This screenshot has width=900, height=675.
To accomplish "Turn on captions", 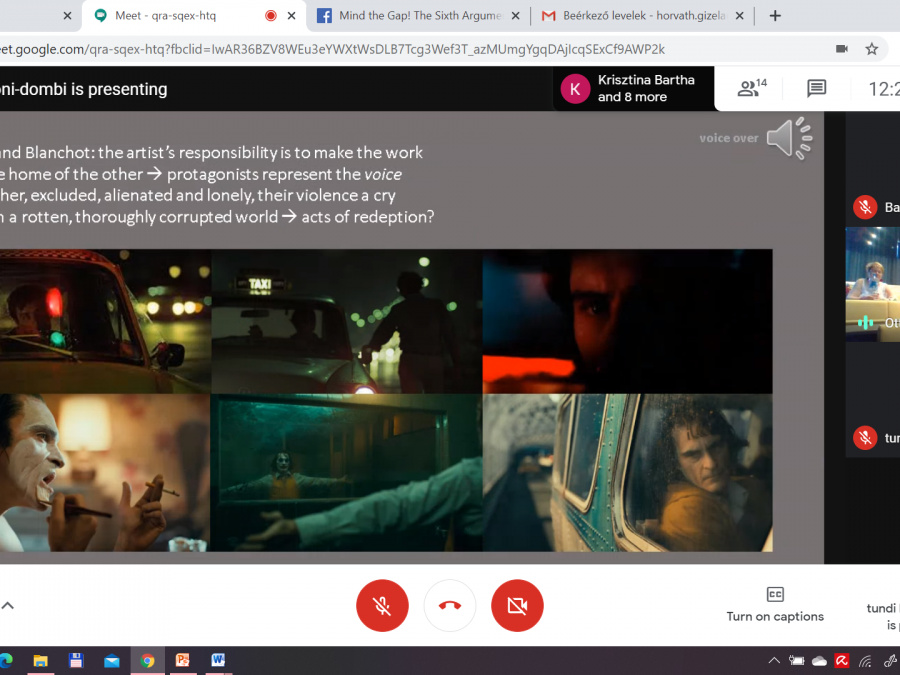I will 775,605.
